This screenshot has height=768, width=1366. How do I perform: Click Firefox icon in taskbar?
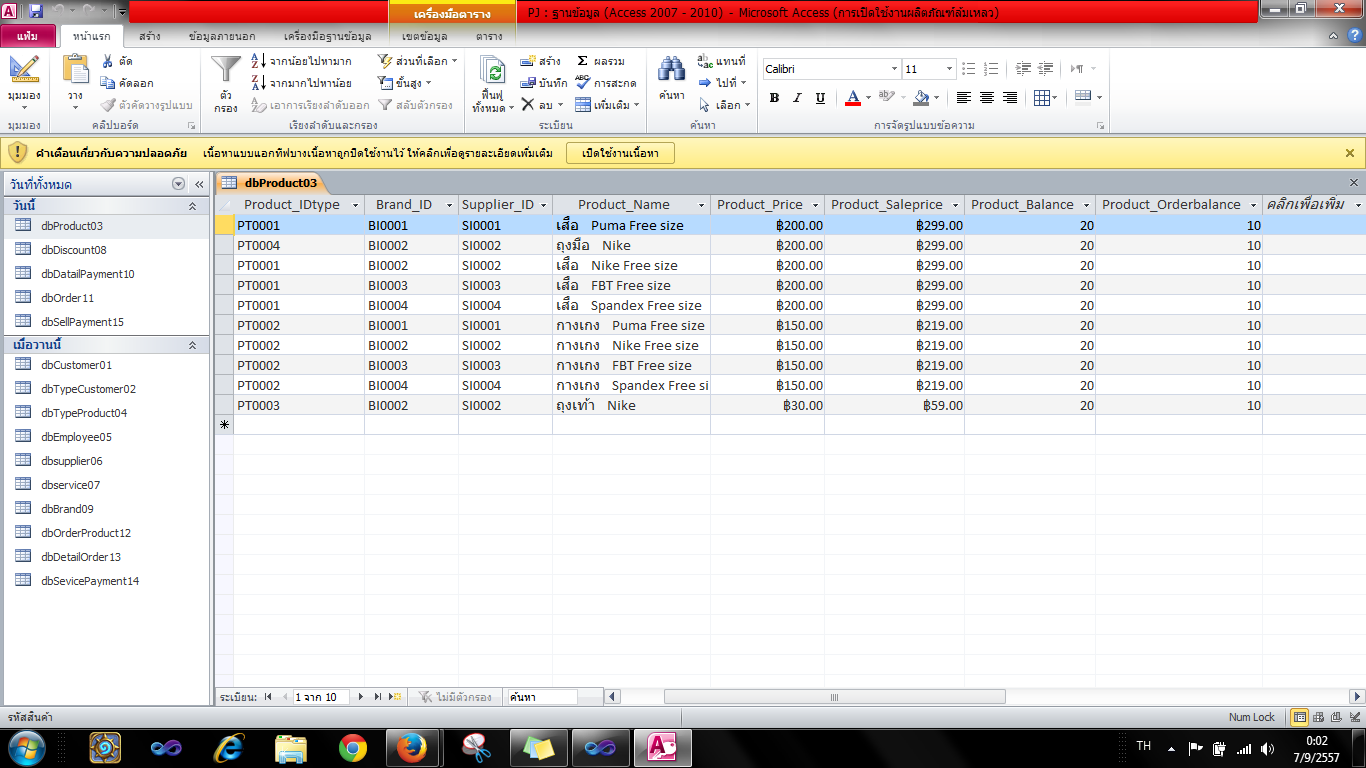tap(410, 747)
